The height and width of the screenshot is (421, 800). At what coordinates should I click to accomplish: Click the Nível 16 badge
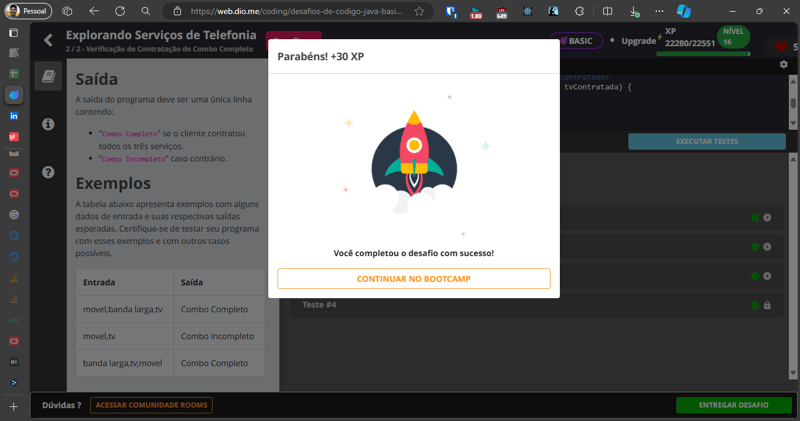pyautogui.click(x=733, y=37)
